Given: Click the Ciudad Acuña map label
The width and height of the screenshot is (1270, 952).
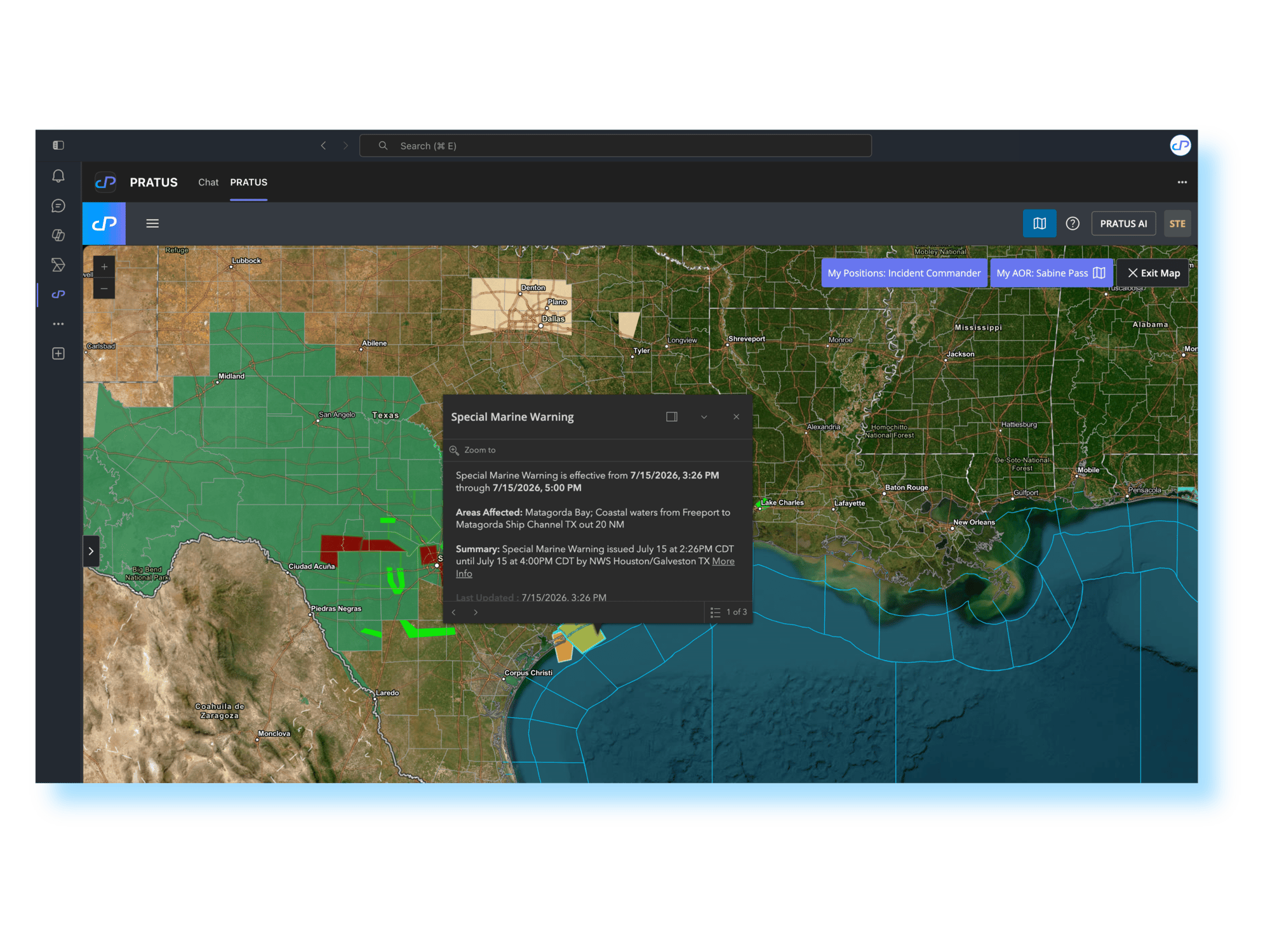Looking at the screenshot, I should click(x=311, y=566).
